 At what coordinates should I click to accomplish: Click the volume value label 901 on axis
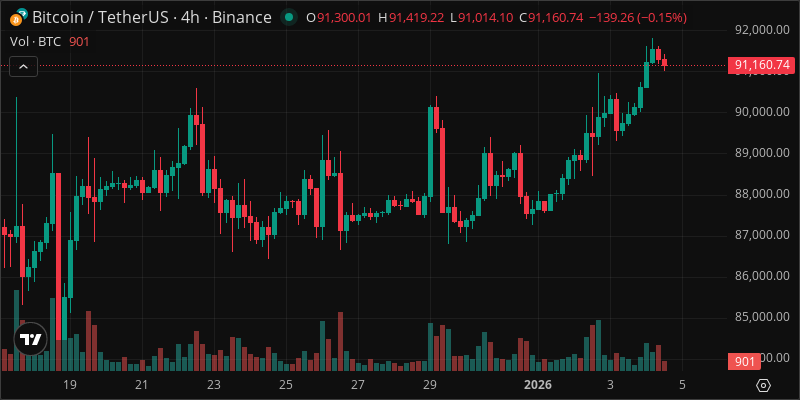point(744,362)
